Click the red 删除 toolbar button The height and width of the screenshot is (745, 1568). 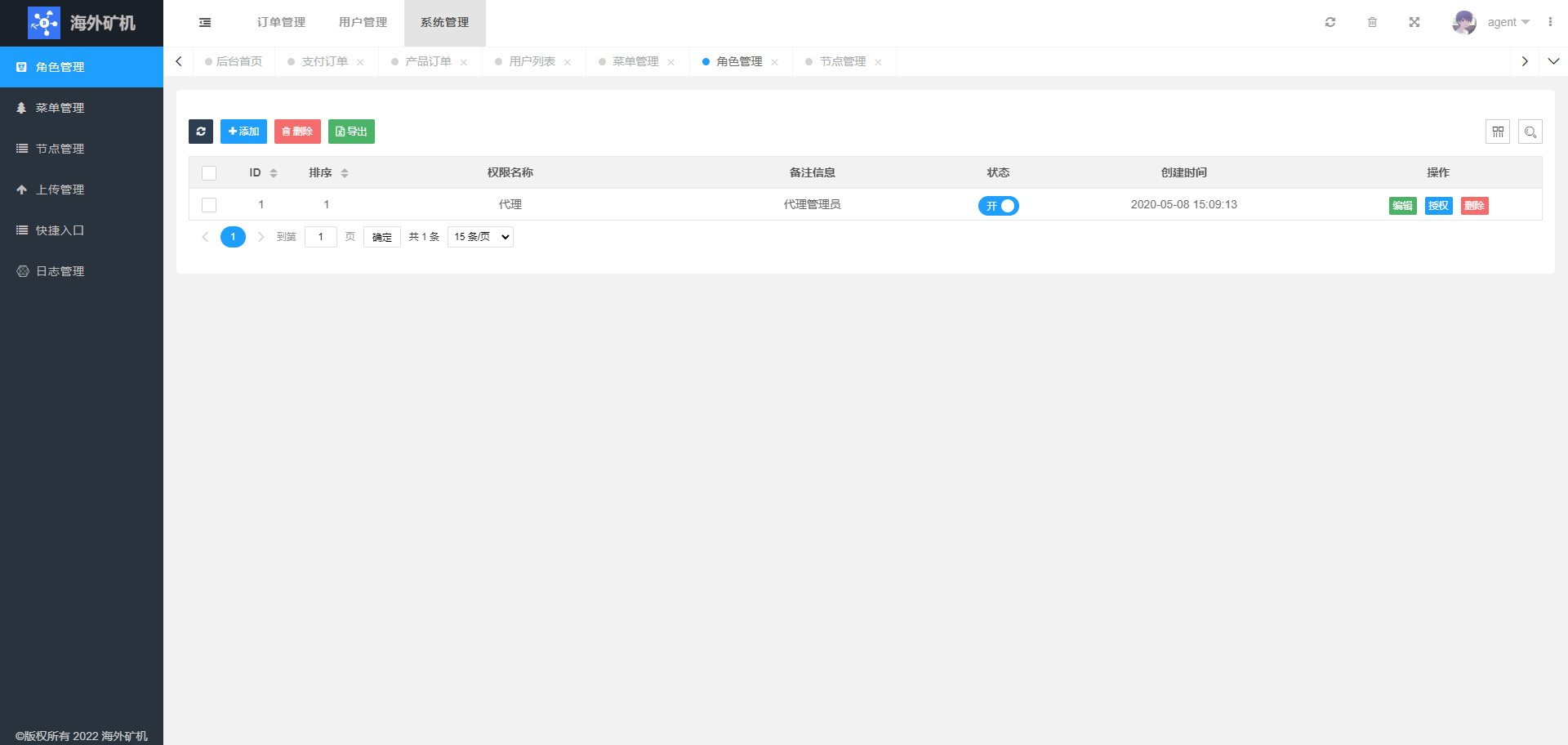coord(297,132)
